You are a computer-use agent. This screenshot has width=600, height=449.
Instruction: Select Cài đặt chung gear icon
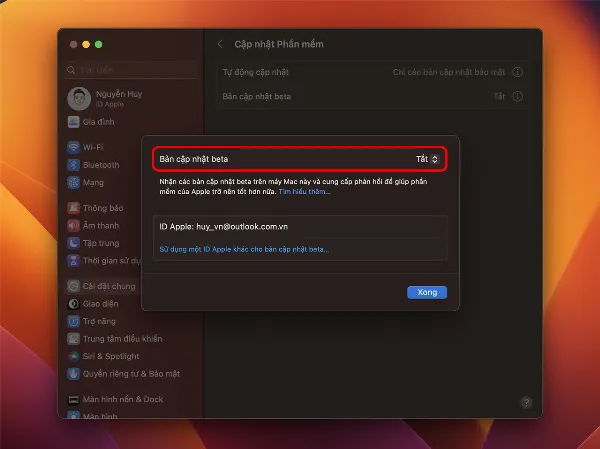click(x=73, y=286)
